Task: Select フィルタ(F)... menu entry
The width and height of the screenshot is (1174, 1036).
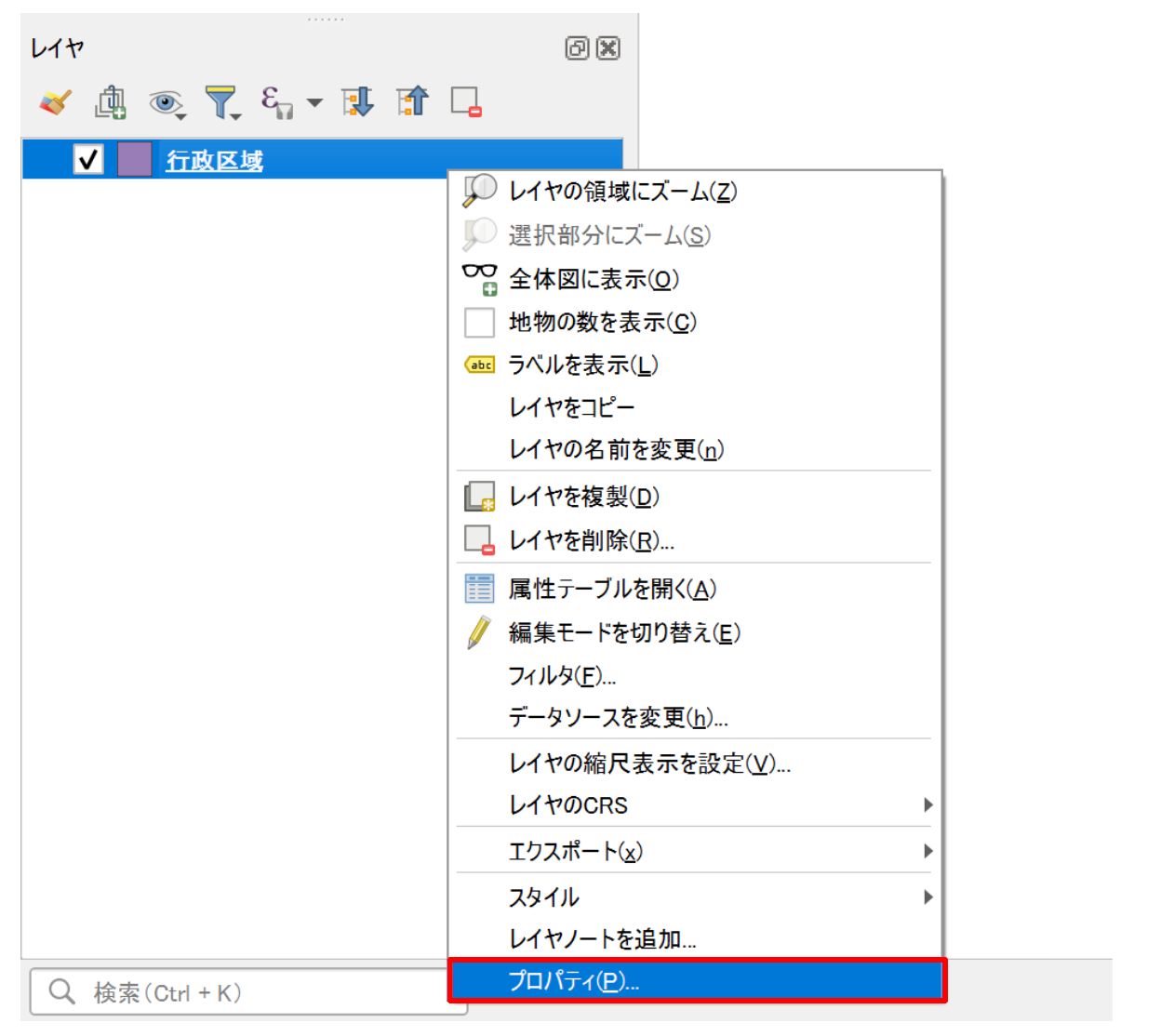Action: point(694,676)
